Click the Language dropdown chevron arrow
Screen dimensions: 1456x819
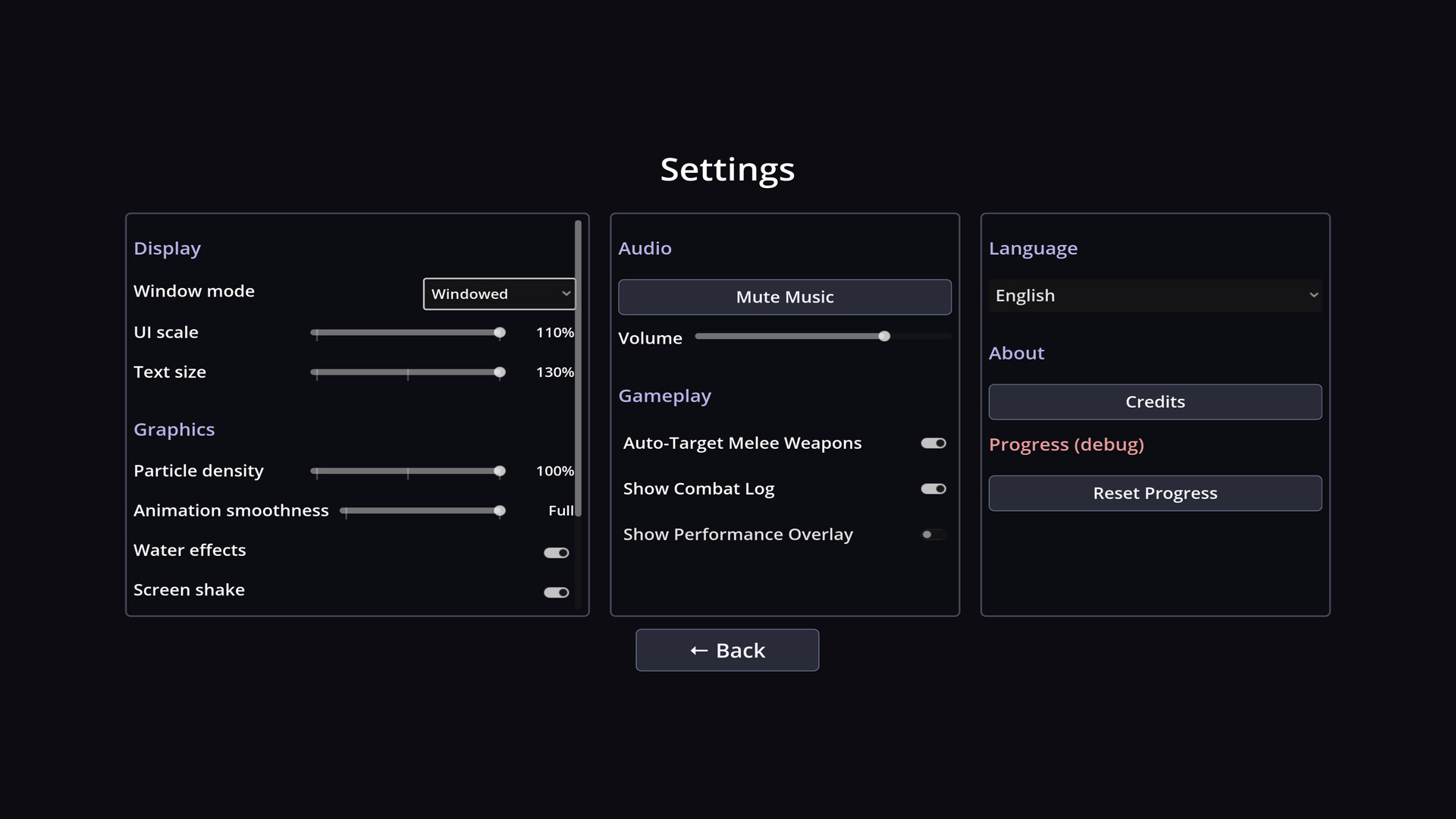pyautogui.click(x=1313, y=296)
